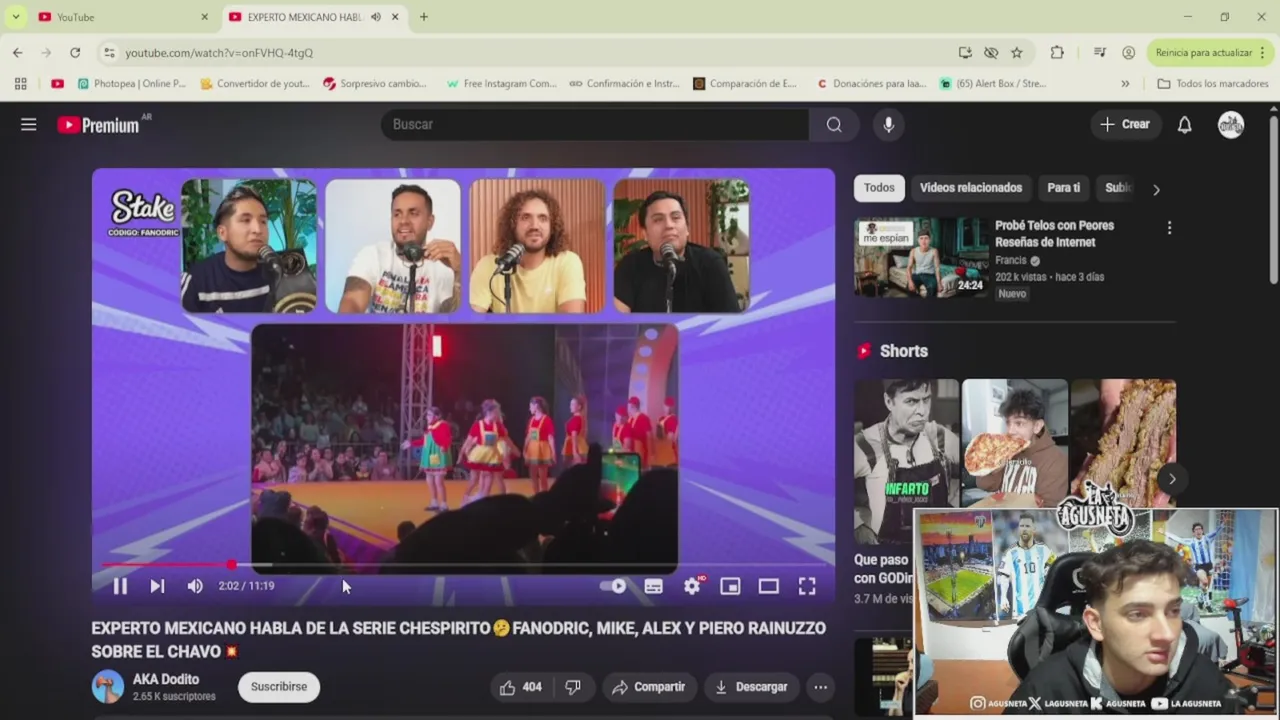Screen dimensions: 1280x720
Task: Open media controls icon in toolbar
Action: click(x=1100, y=52)
